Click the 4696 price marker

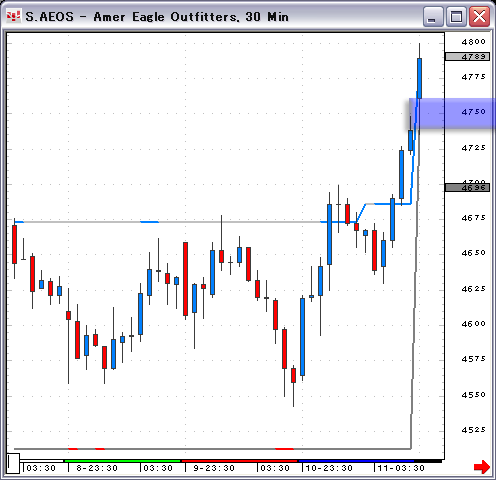(467, 188)
